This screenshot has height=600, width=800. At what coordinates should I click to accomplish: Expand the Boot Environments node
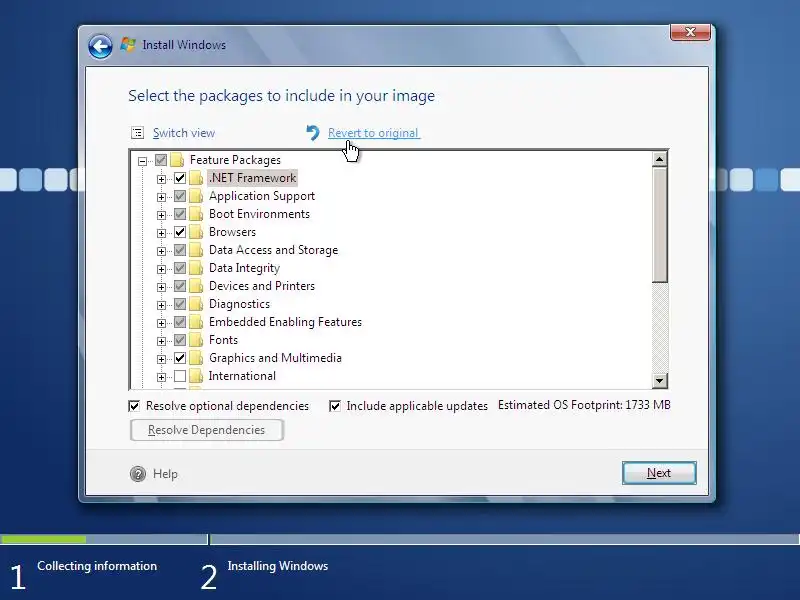tap(161, 215)
